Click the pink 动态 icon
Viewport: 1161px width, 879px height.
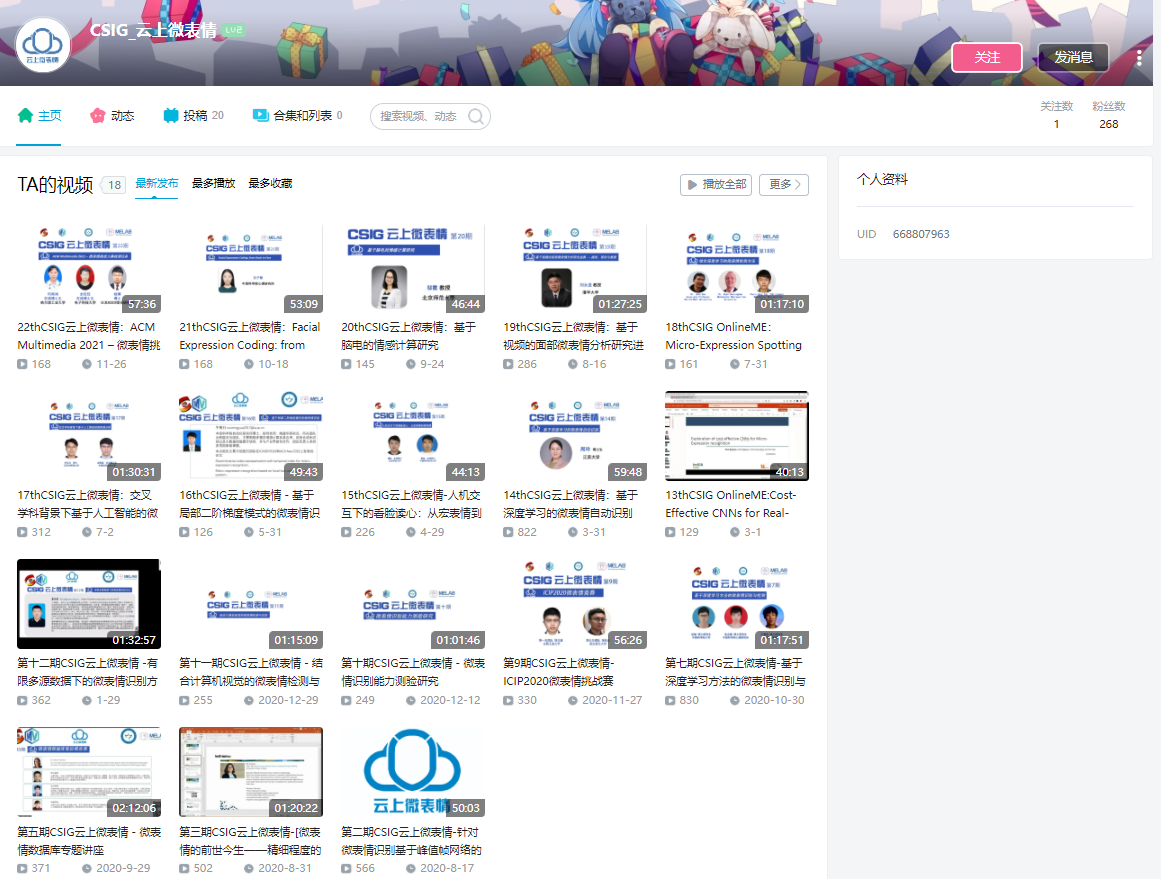[x=98, y=116]
